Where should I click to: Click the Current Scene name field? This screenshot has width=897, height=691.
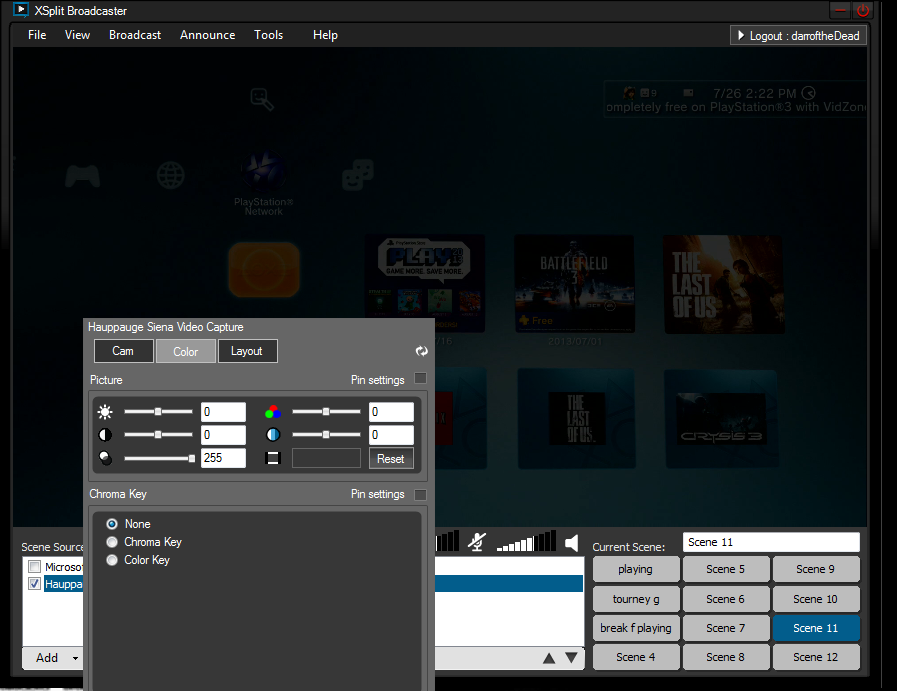point(771,542)
